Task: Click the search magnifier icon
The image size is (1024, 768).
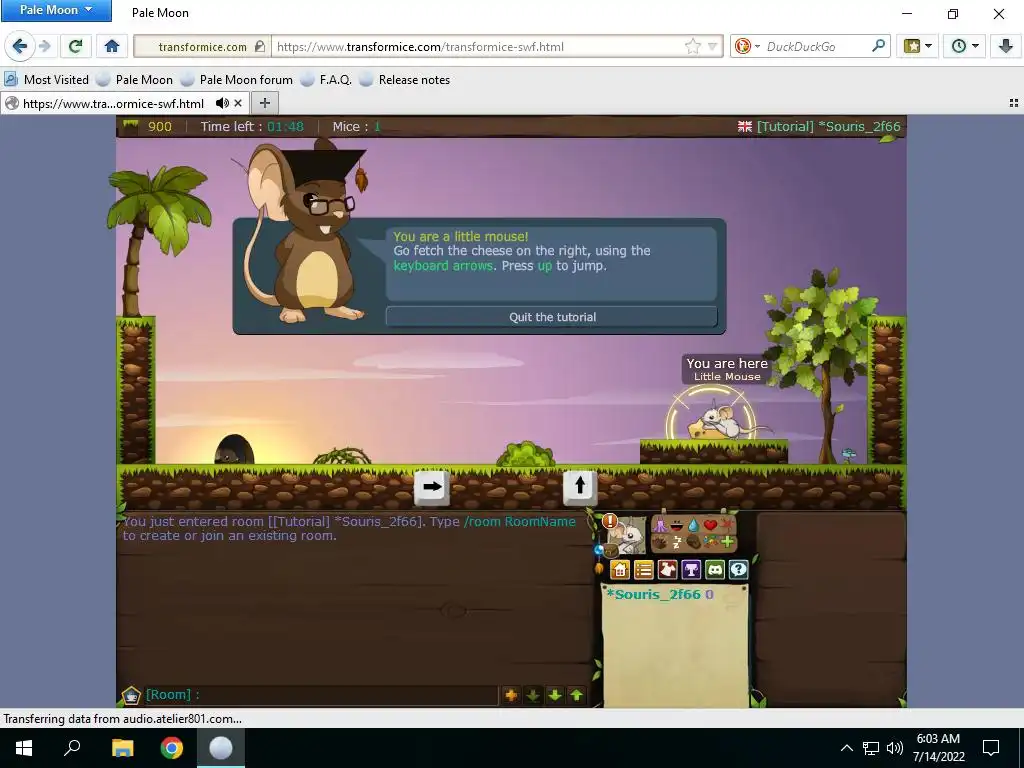Action: pyautogui.click(x=878, y=46)
